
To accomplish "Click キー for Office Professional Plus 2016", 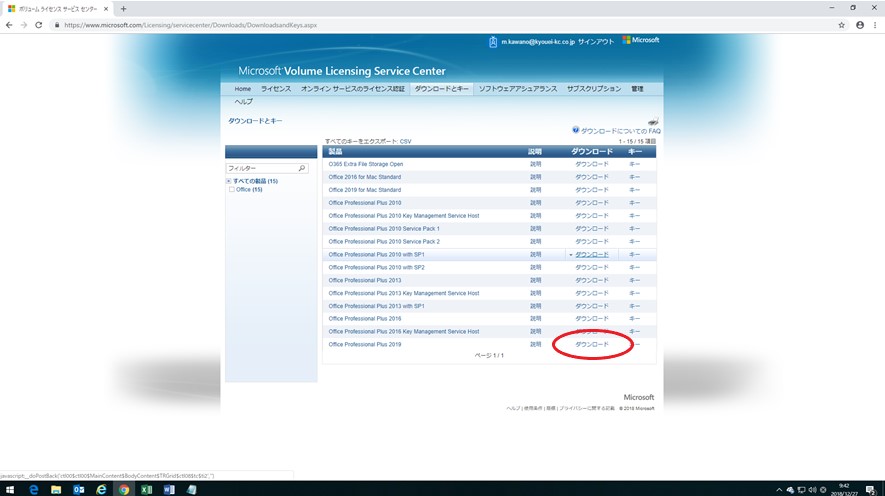I will pyautogui.click(x=634, y=319).
